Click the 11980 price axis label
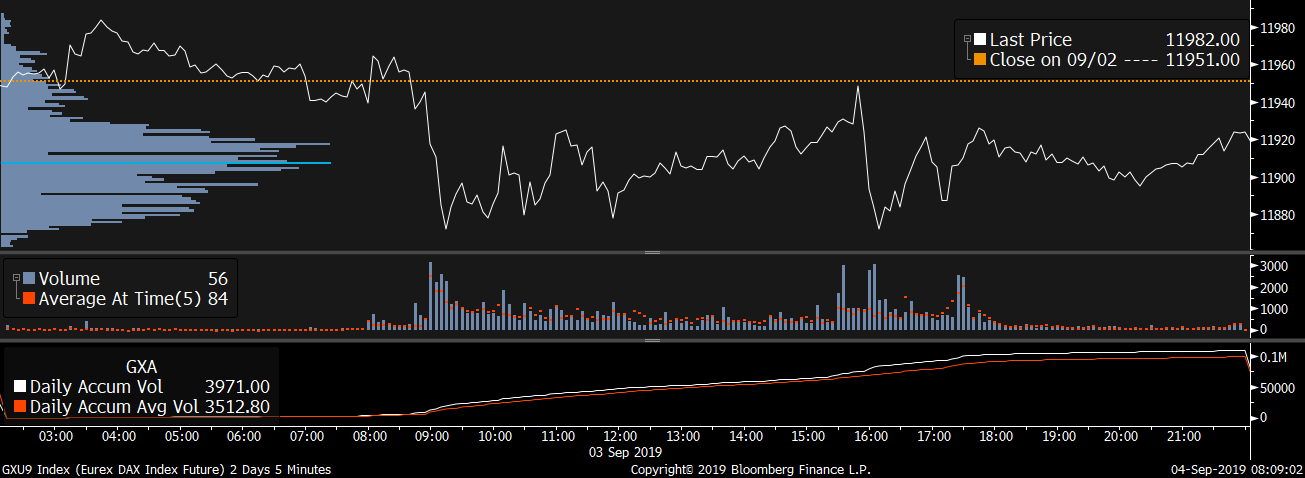The width and height of the screenshot is (1305, 478). tap(1279, 28)
